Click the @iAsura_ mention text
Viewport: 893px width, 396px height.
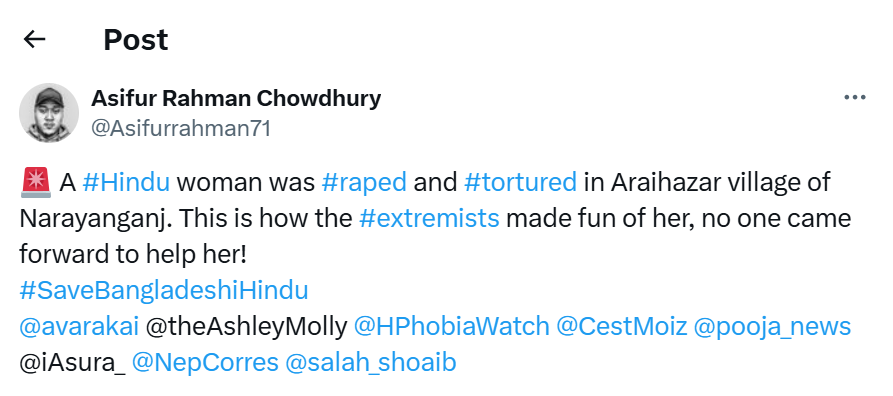(x=72, y=363)
